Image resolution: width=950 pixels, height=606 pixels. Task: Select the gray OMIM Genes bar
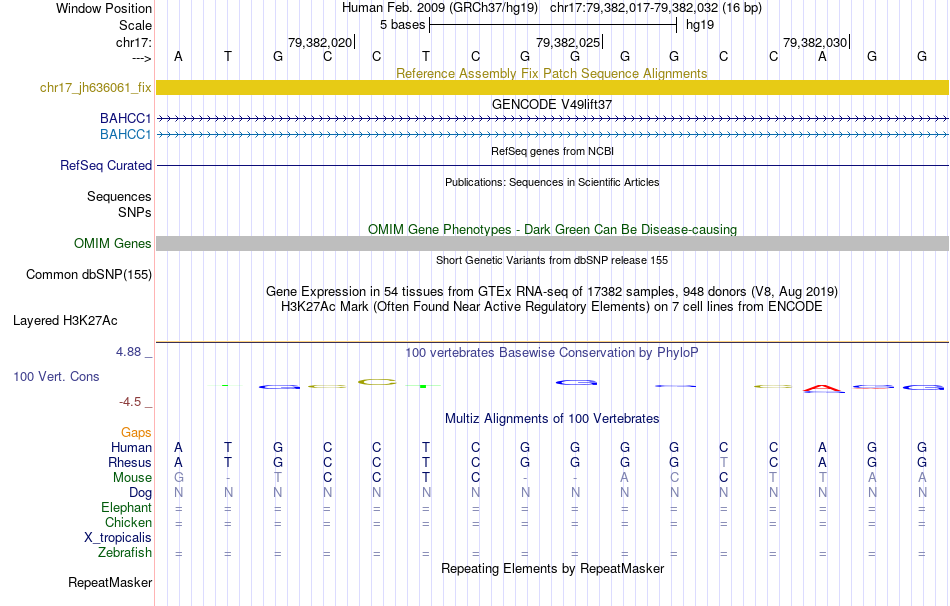click(x=553, y=244)
